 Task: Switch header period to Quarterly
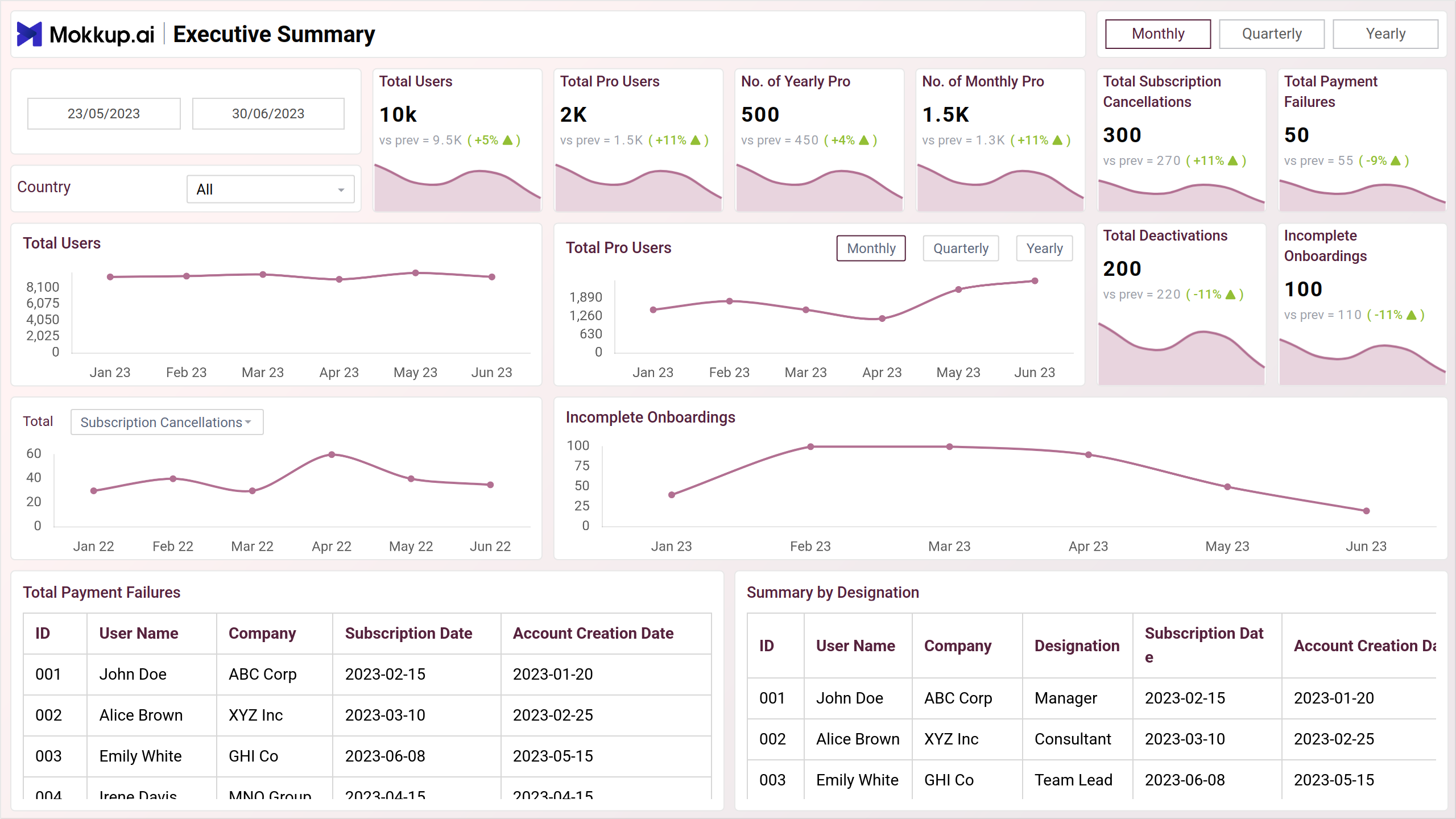click(1272, 34)
